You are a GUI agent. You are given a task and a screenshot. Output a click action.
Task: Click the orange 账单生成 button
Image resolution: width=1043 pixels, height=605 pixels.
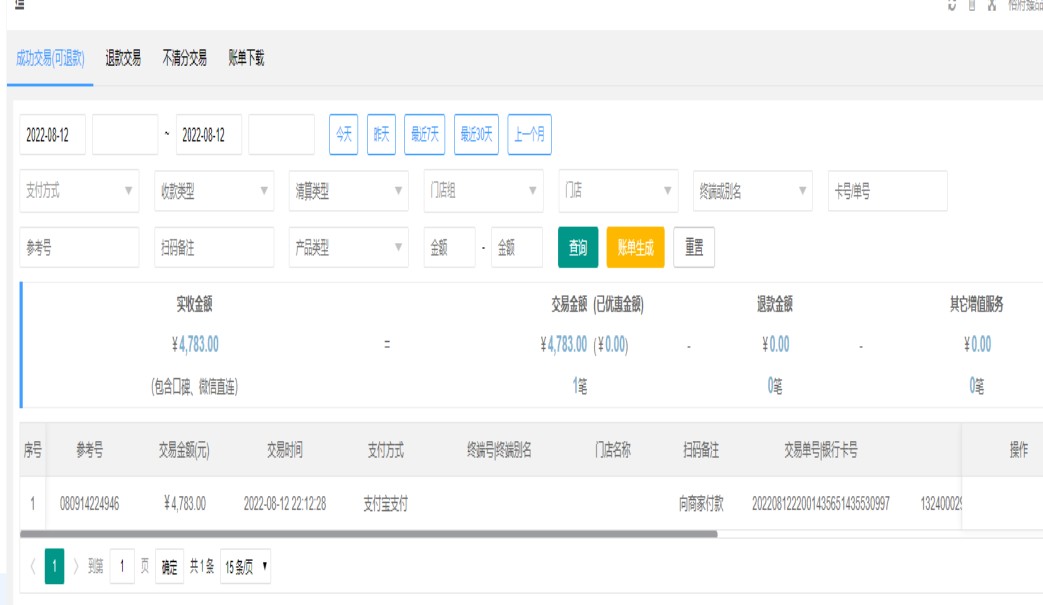coord(635,248)
